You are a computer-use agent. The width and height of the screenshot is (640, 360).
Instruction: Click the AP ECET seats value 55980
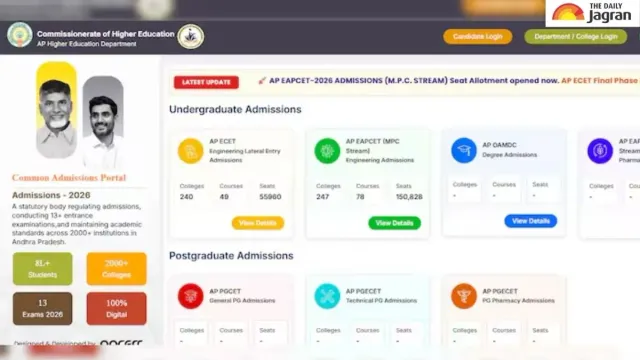(270, 197)
